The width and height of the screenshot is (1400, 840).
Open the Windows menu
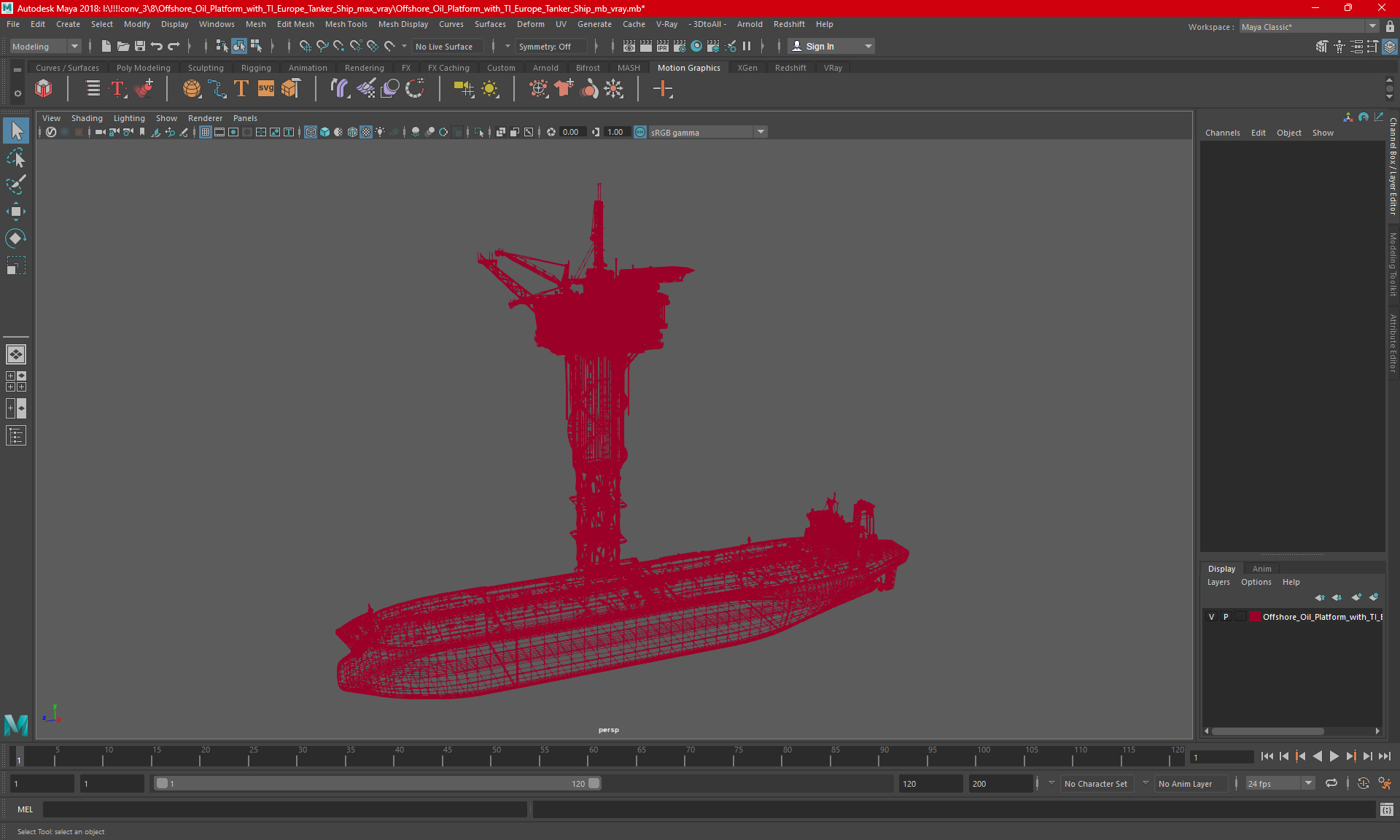tap(217, 24)
